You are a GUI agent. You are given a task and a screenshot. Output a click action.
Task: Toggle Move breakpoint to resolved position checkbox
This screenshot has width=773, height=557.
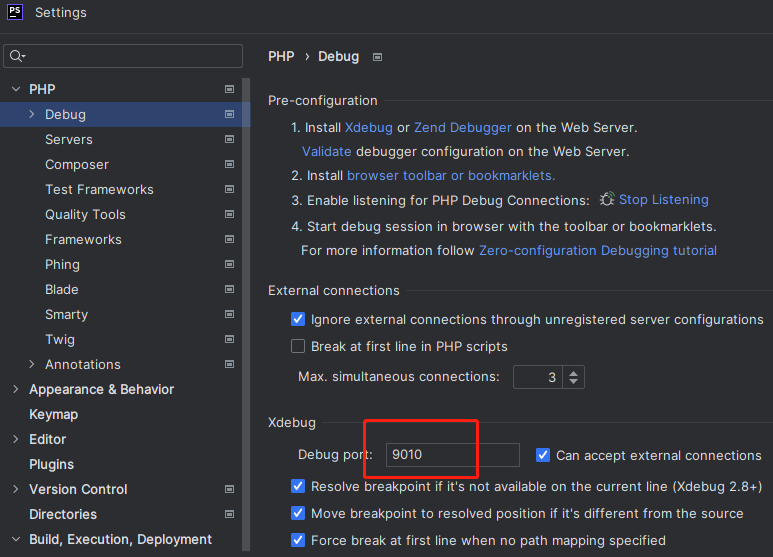[x=298, y=513]
